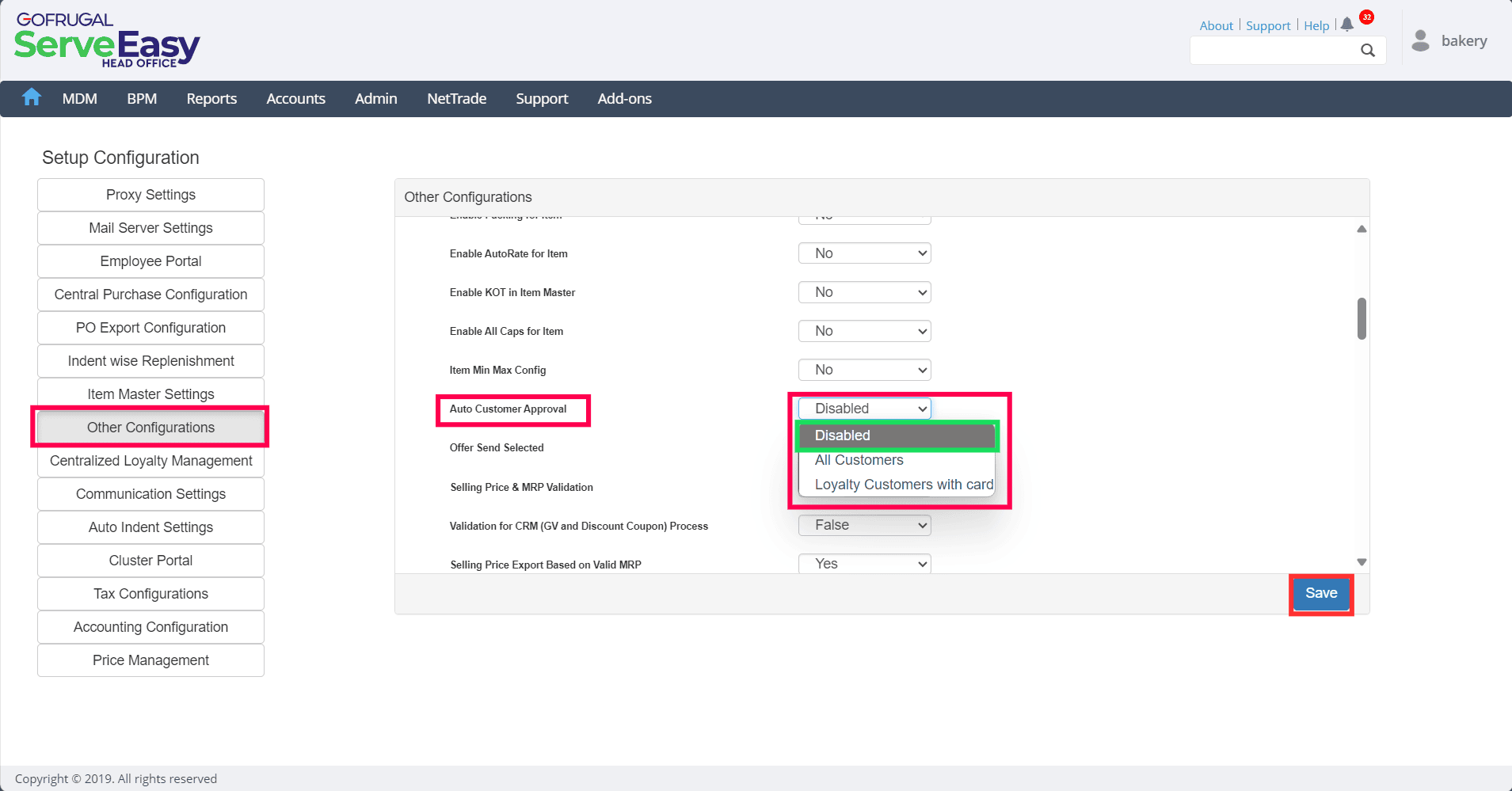Follow the Help link

pyautogui.click(x=1316, y=25)
